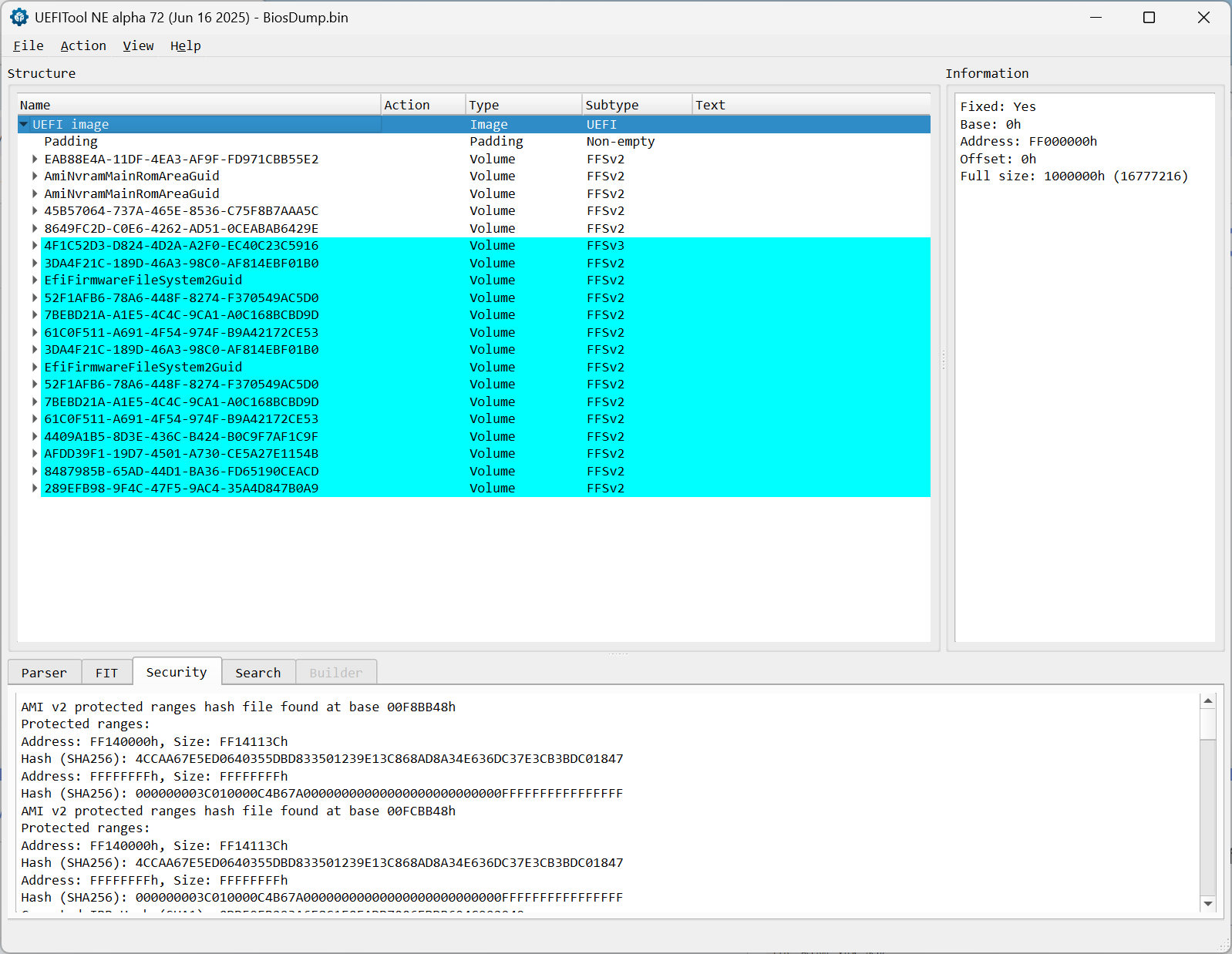1232x954 pixels.
Task: Click the Action column header
Action: click(x=423, y=105)
